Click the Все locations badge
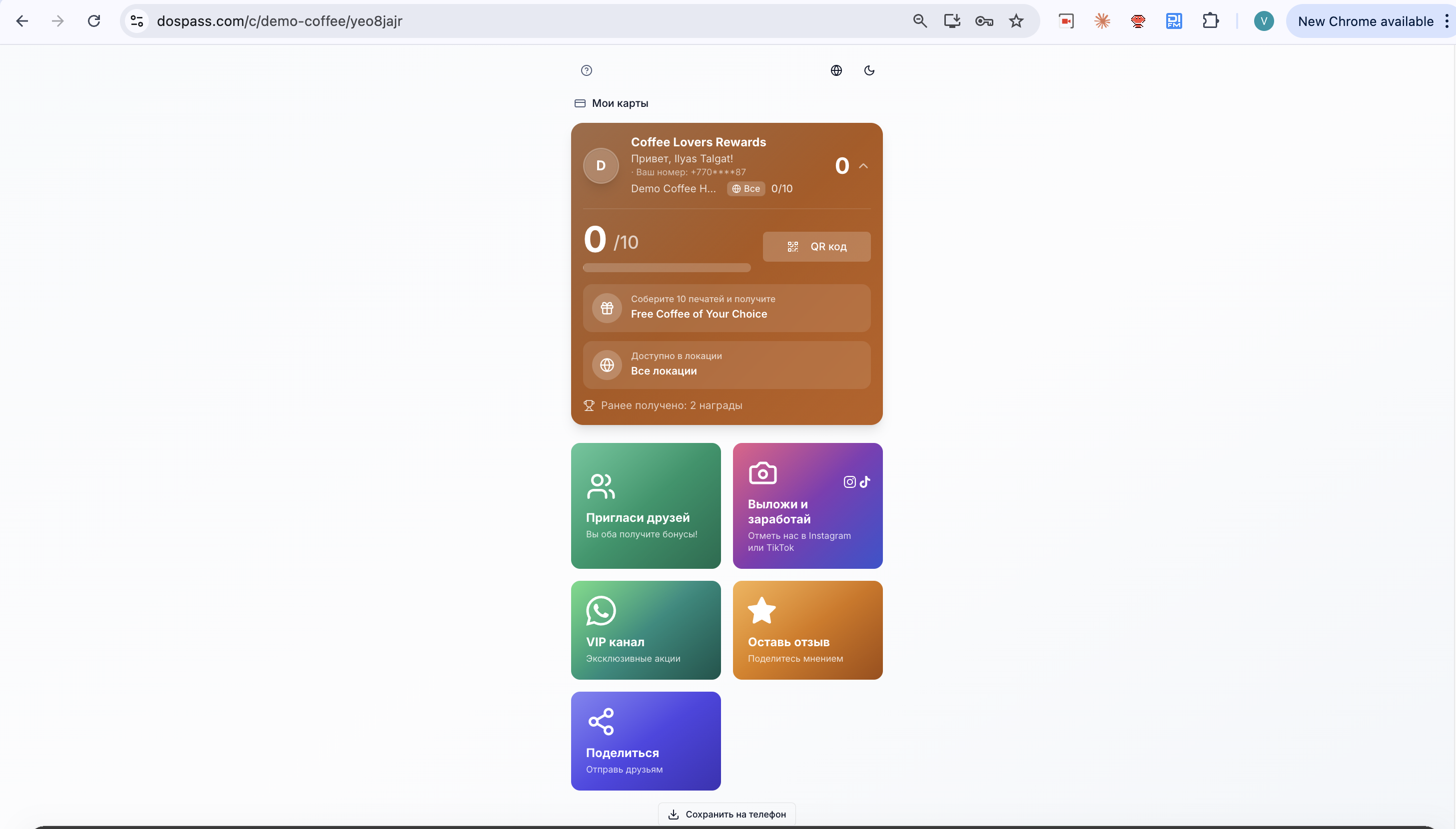 pyautogui.click(x=745, y=188)
